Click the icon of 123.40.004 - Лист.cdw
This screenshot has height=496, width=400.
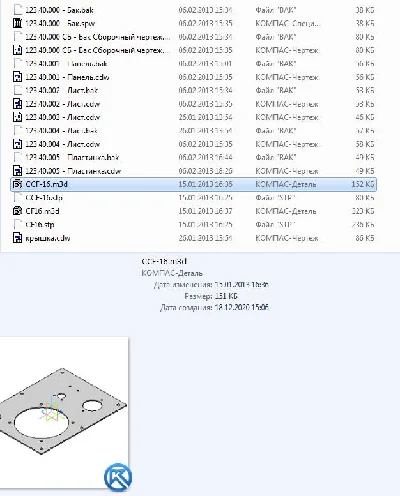pyautogui.click(x=17, y=144)
